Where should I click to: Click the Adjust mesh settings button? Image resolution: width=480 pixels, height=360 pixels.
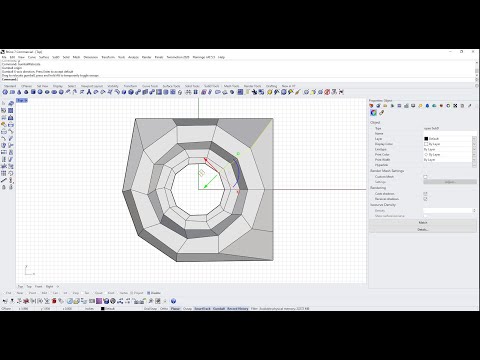(x=450, y=182)
